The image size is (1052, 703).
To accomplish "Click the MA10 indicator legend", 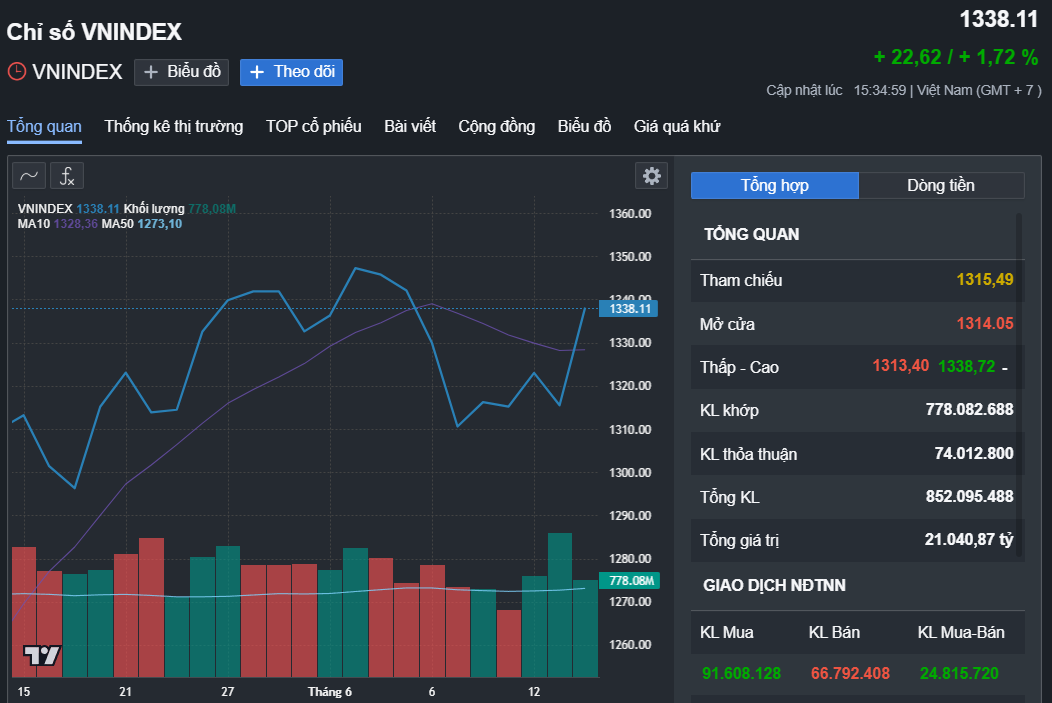I will coord(33,223).
